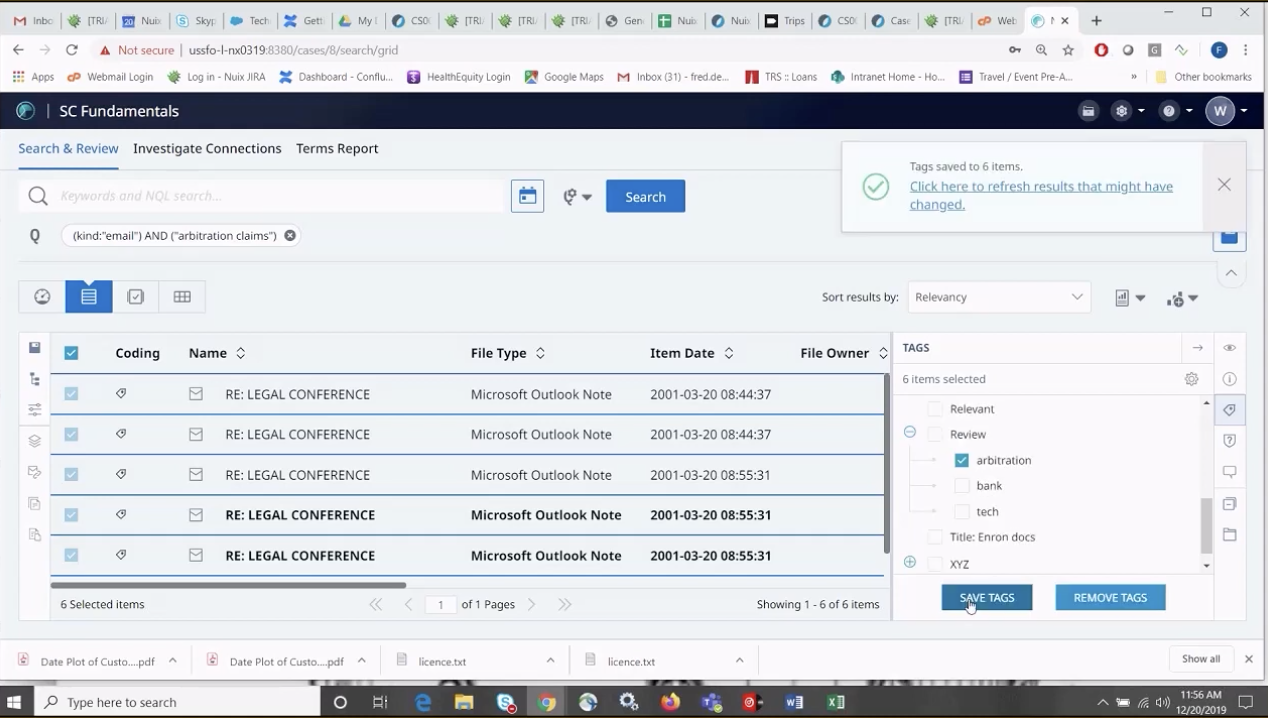Open the comments panel on the right

pos(1230,471)
